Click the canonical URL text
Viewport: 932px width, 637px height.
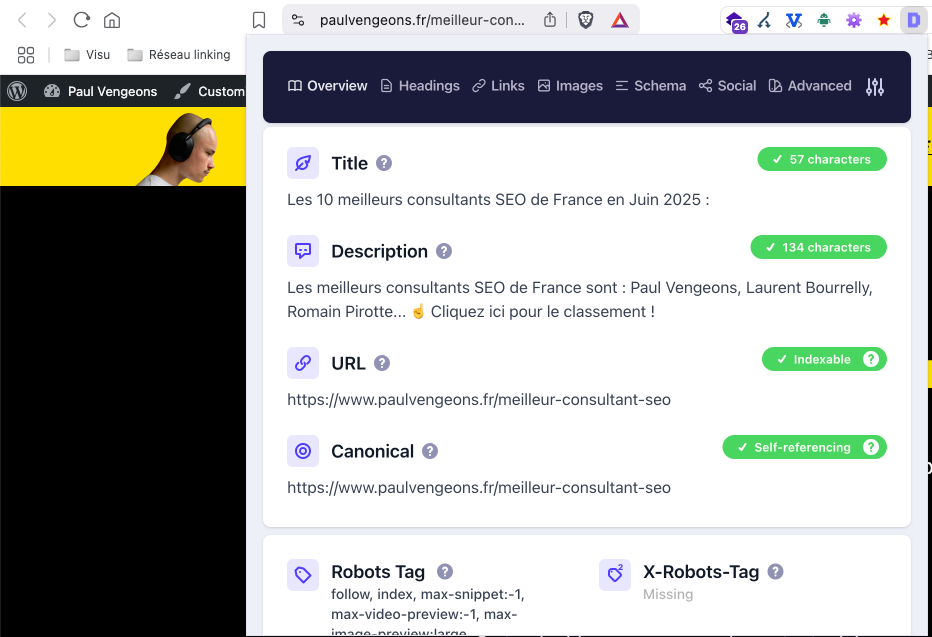[478, 487]
